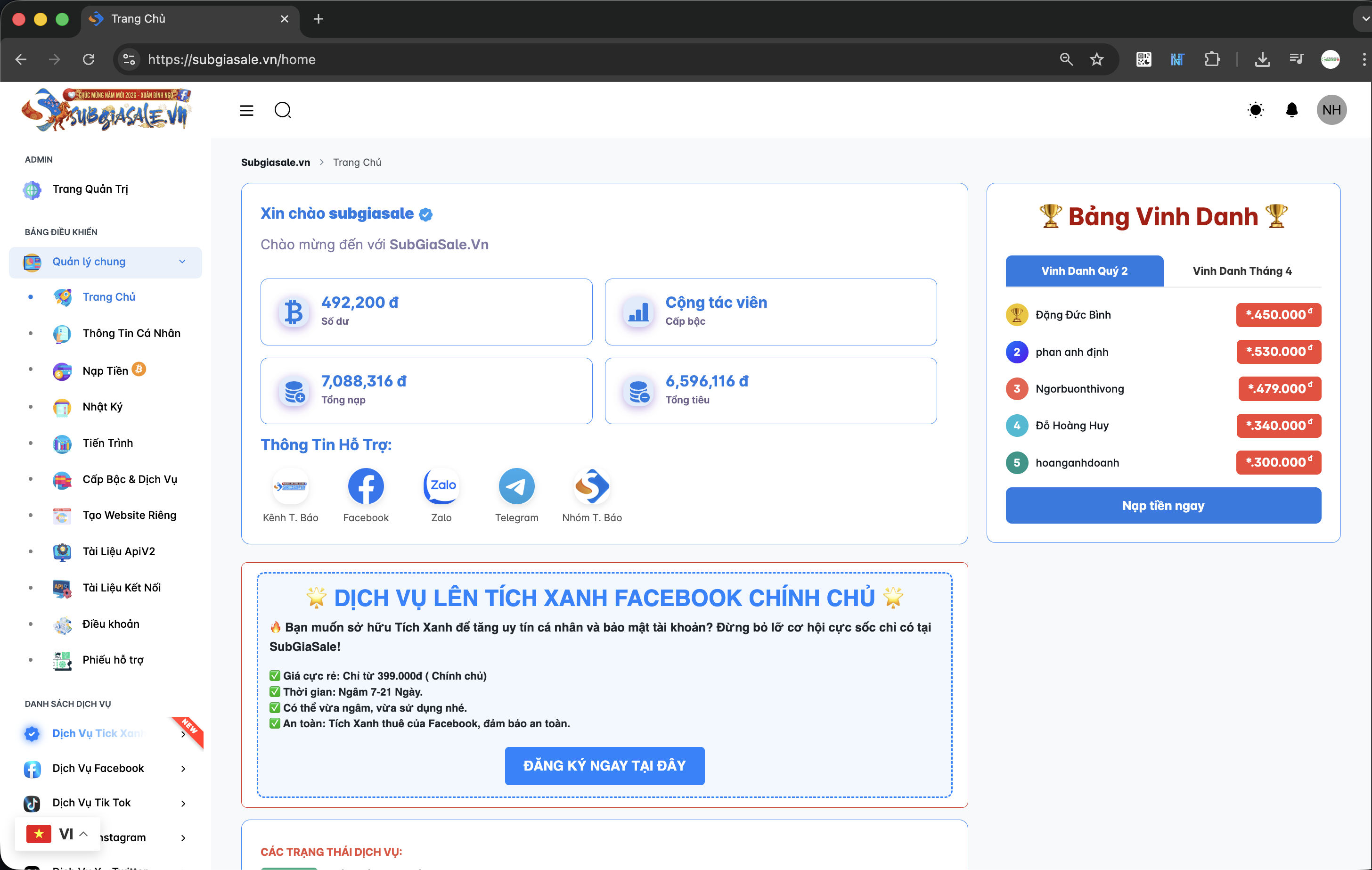Click the SubGiaSale.vn logo
Image resolution: width=1372 pixels, height=870 pixels.
click(x=106, y=109)
